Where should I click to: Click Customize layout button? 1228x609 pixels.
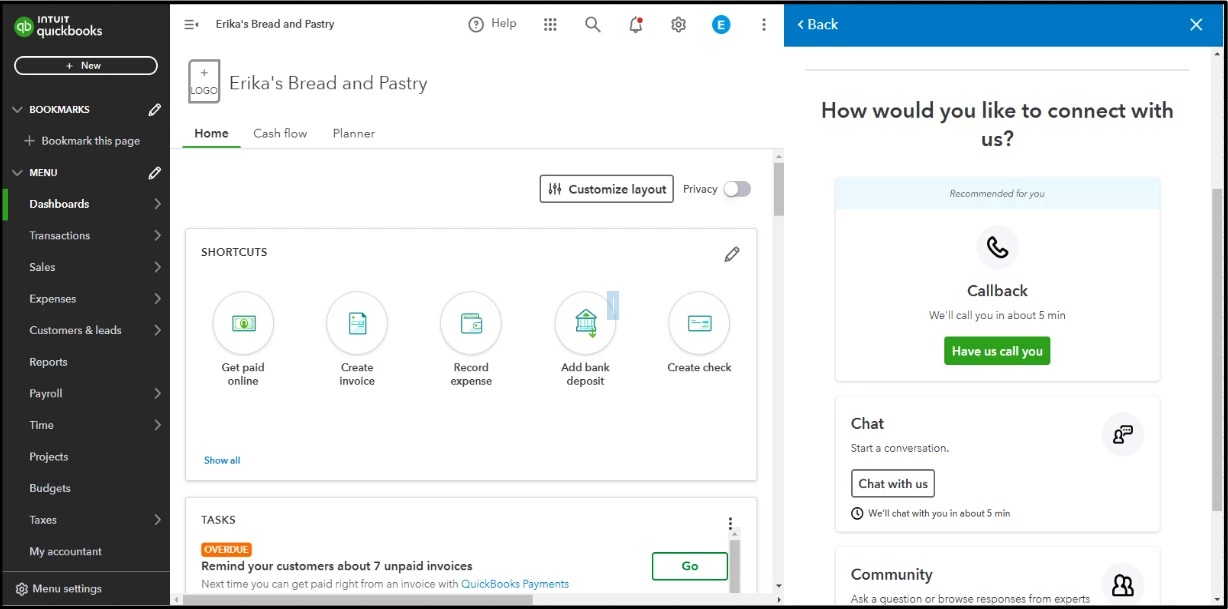(608, 189)
